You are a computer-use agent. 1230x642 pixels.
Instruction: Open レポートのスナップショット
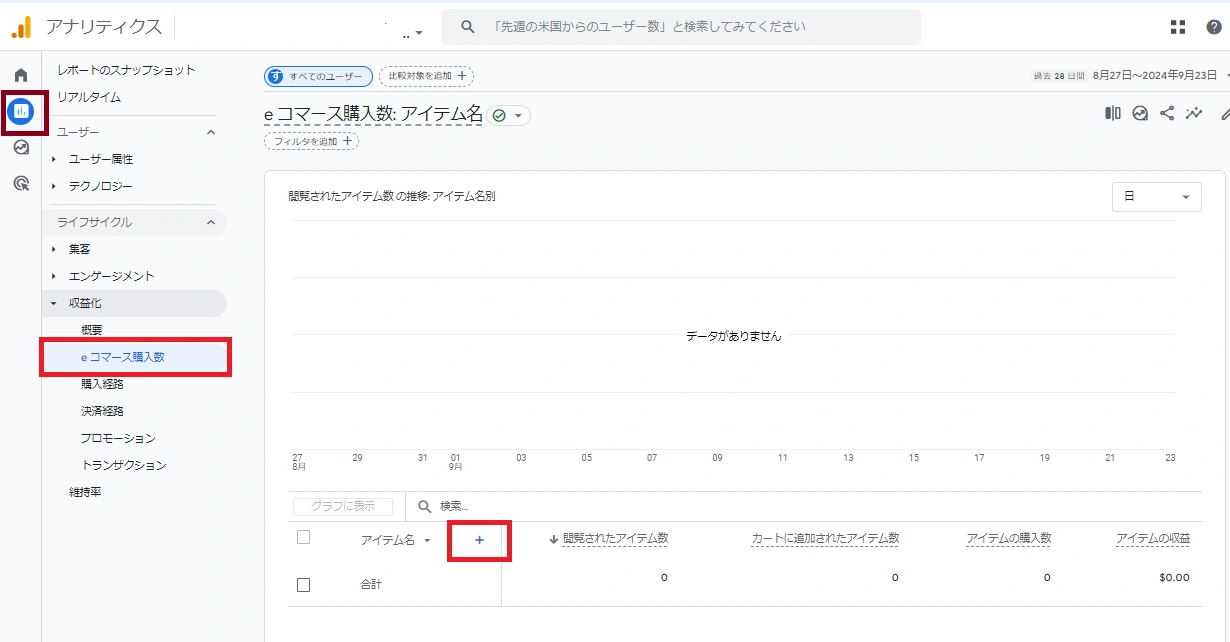pos(126,70)
